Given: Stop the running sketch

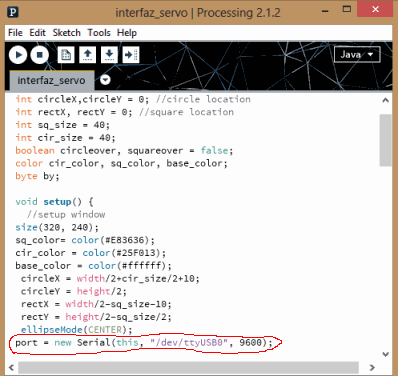Looking at the screenshot, I should tap(40, 55).
